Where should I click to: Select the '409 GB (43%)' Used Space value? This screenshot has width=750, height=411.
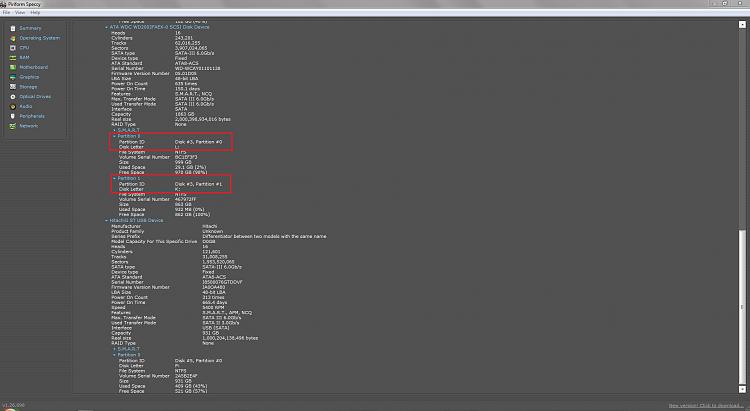pos(190,386)
